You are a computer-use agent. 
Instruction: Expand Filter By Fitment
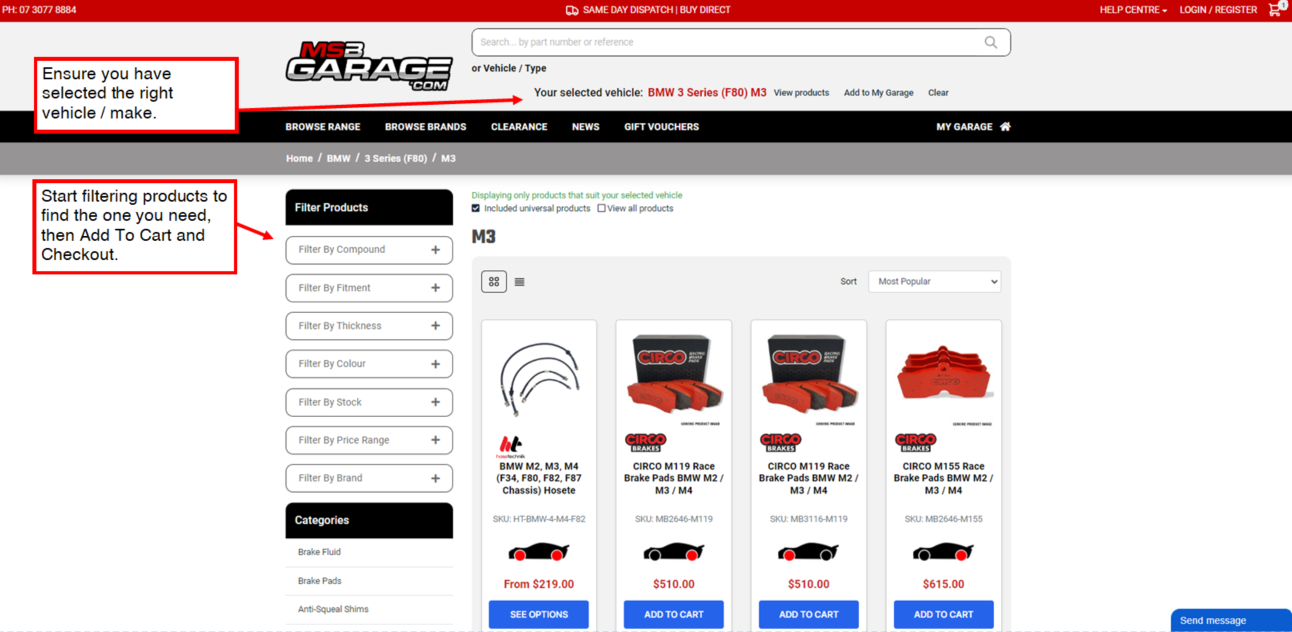[369, 288]
